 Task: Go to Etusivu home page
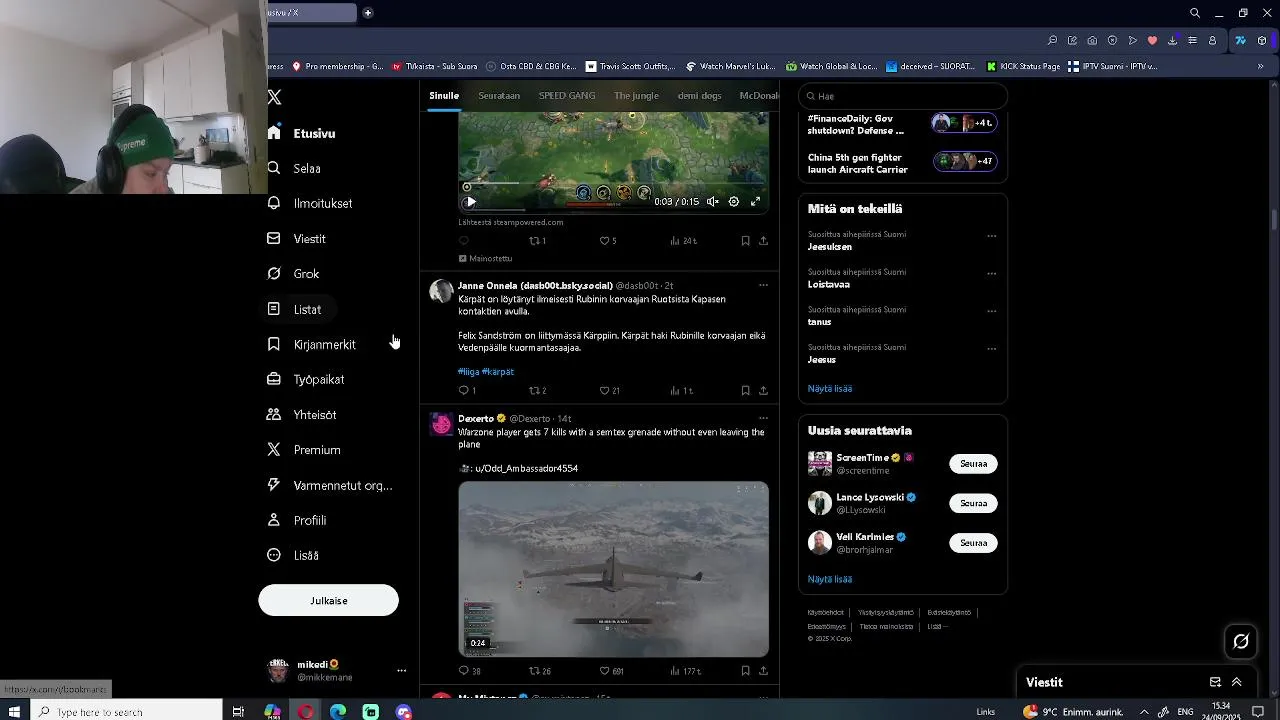click(x=301, y=133)
